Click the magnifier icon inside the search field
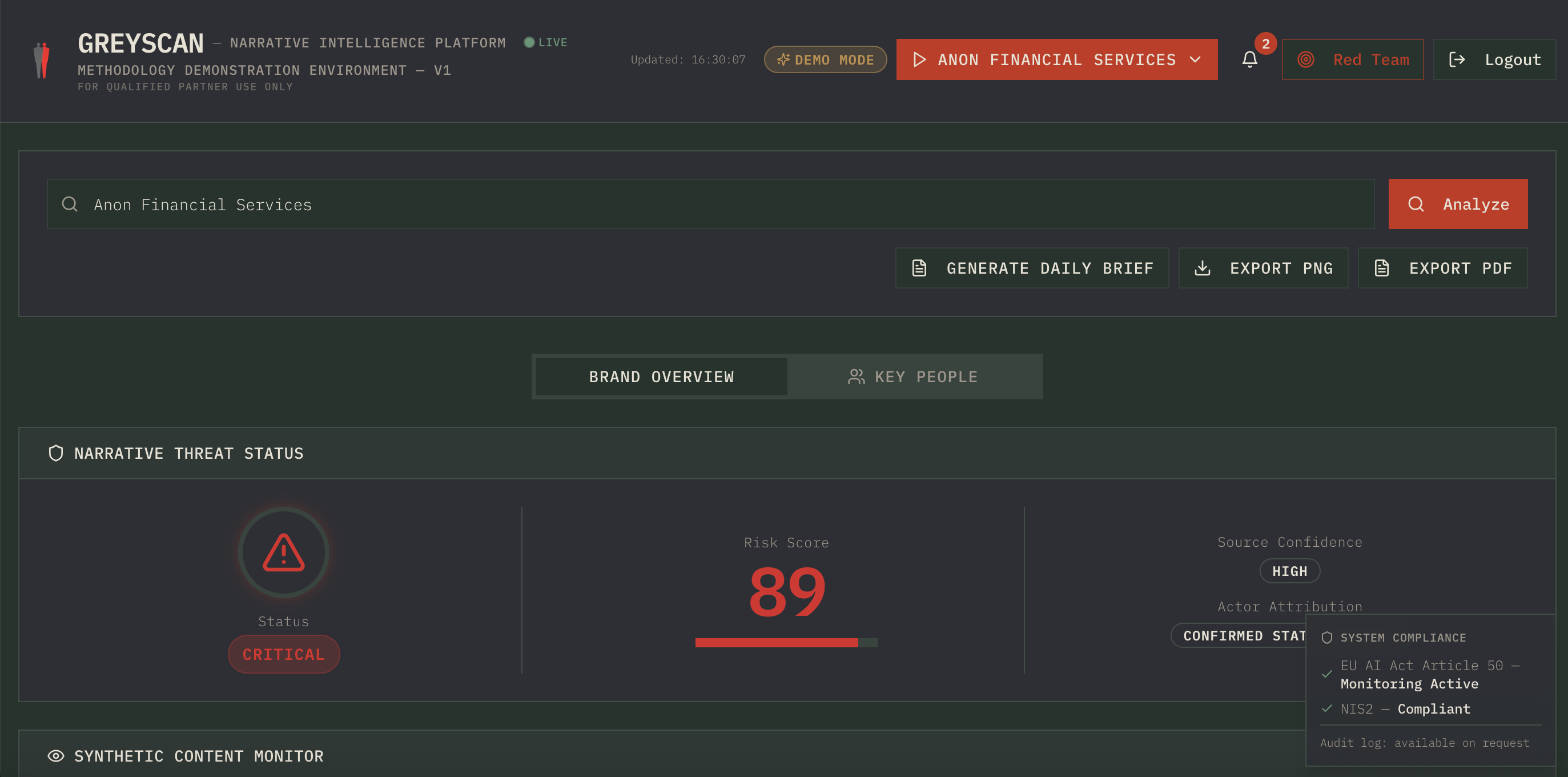This screenshot has width=1568, height=777. [x=70, y=204]
